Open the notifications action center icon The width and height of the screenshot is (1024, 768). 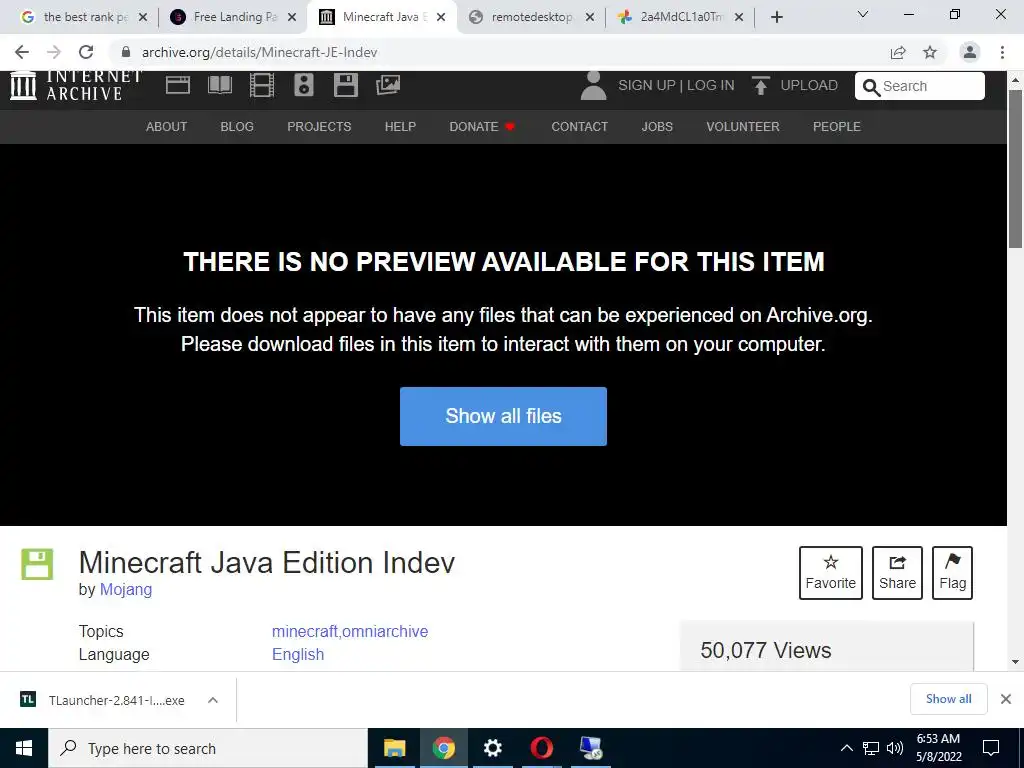click(991, 748)
